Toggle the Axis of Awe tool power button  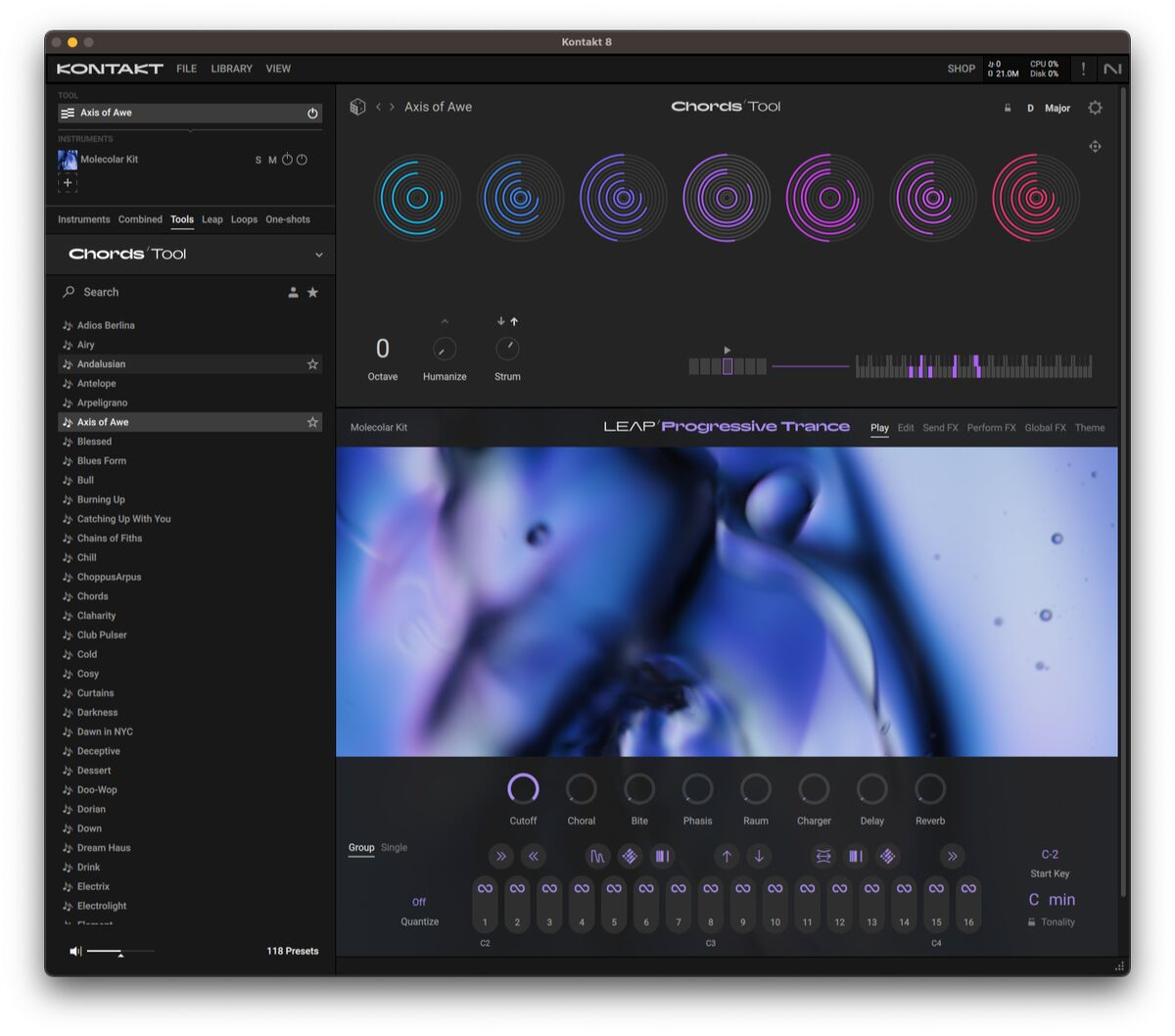point(312,114)
